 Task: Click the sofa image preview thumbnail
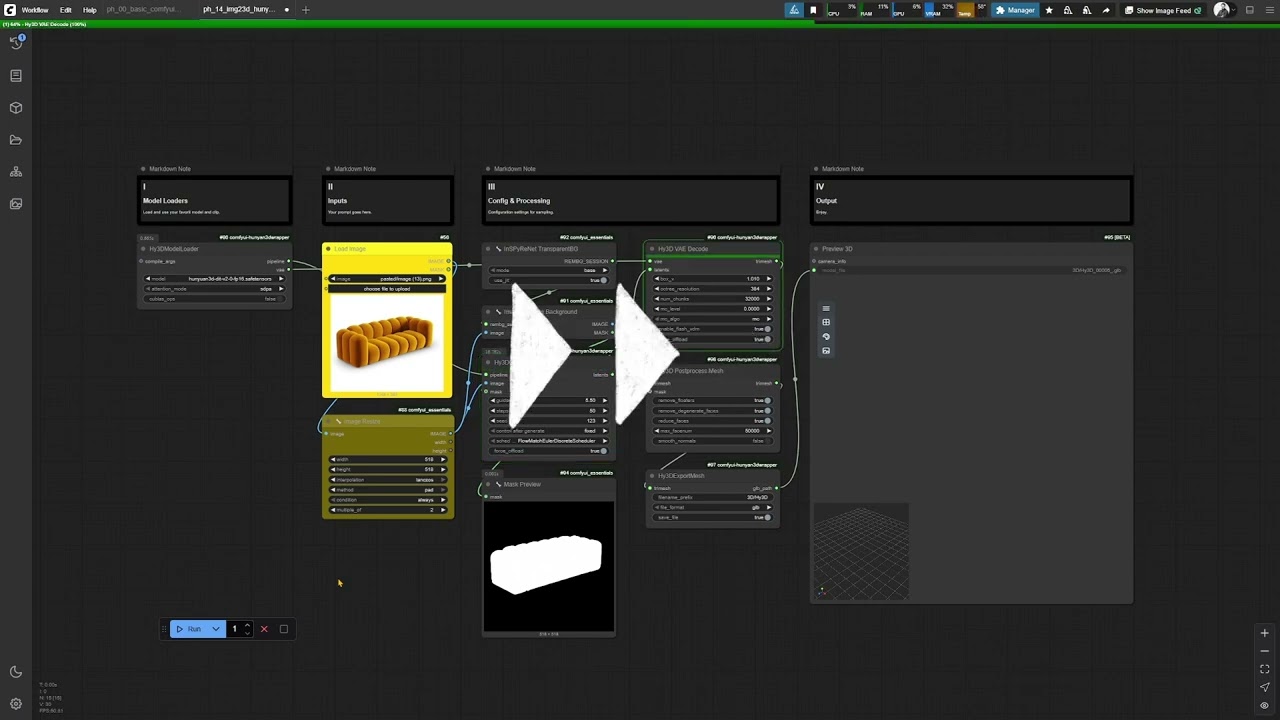(386, 342)
